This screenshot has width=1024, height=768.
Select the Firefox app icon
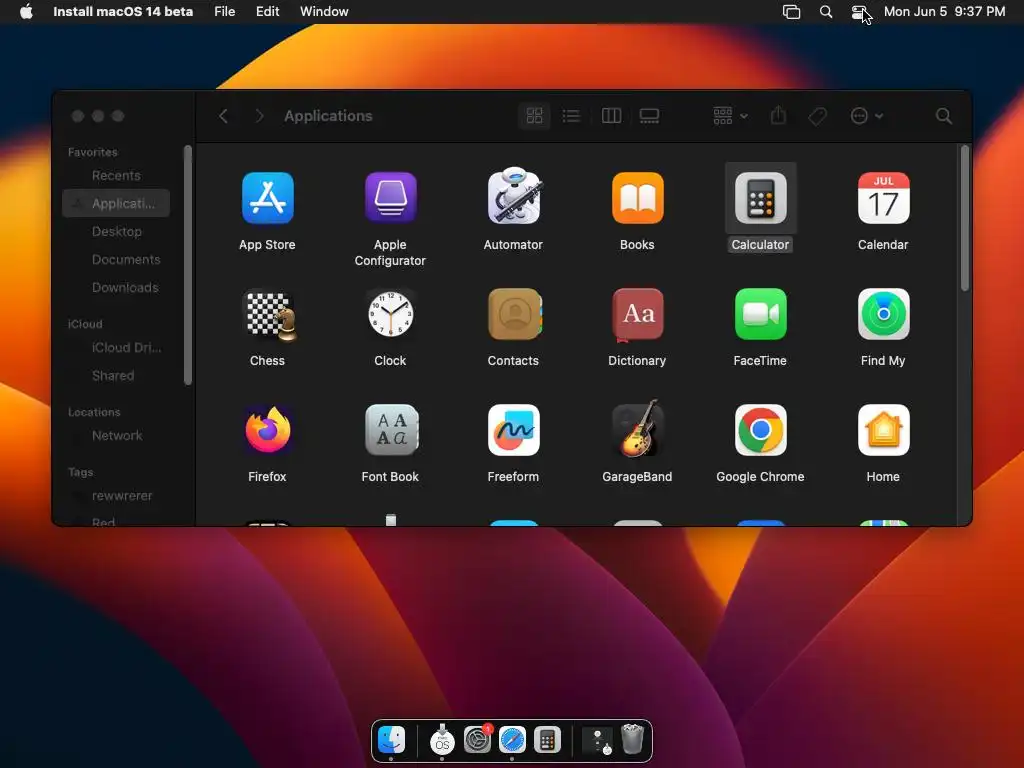267,430
